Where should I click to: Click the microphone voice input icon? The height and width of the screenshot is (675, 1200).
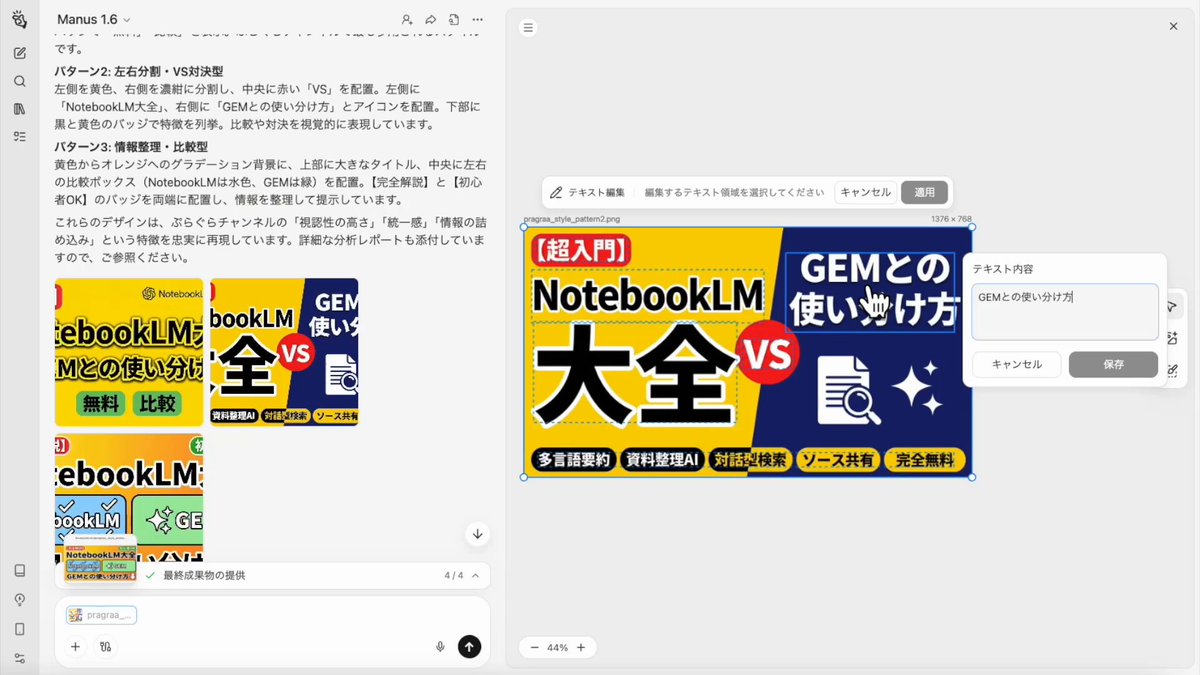pyautogui.click(x=440, y=647)
